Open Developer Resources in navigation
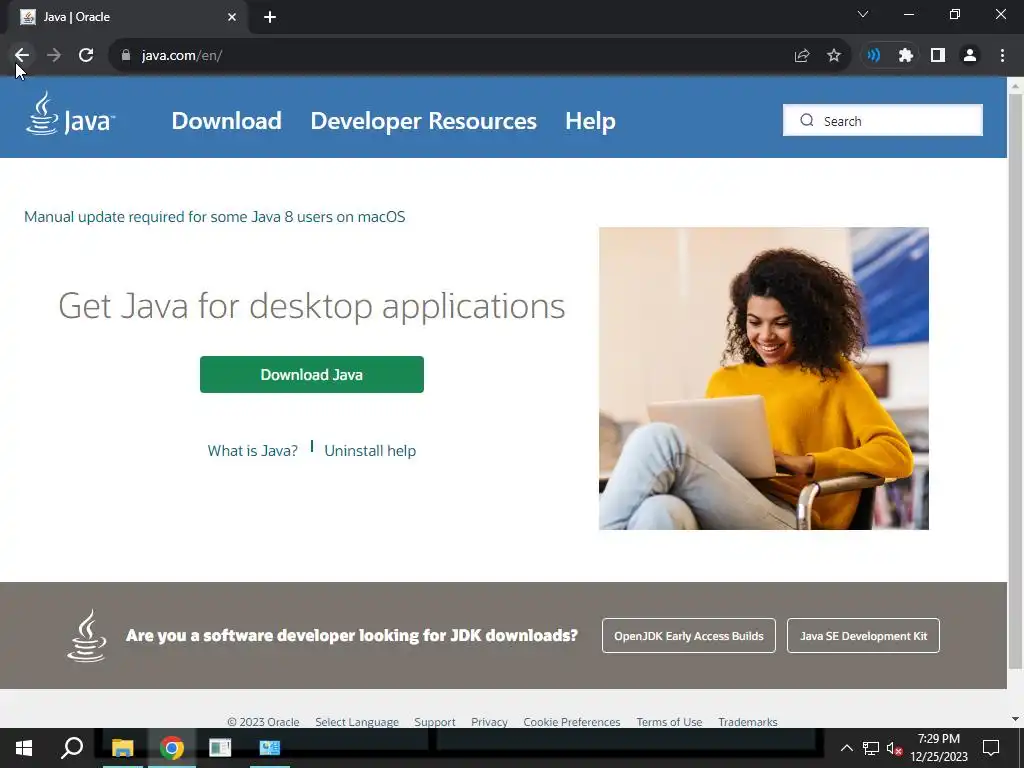This screenshot has height=768, width=1024. coord(423,121)
